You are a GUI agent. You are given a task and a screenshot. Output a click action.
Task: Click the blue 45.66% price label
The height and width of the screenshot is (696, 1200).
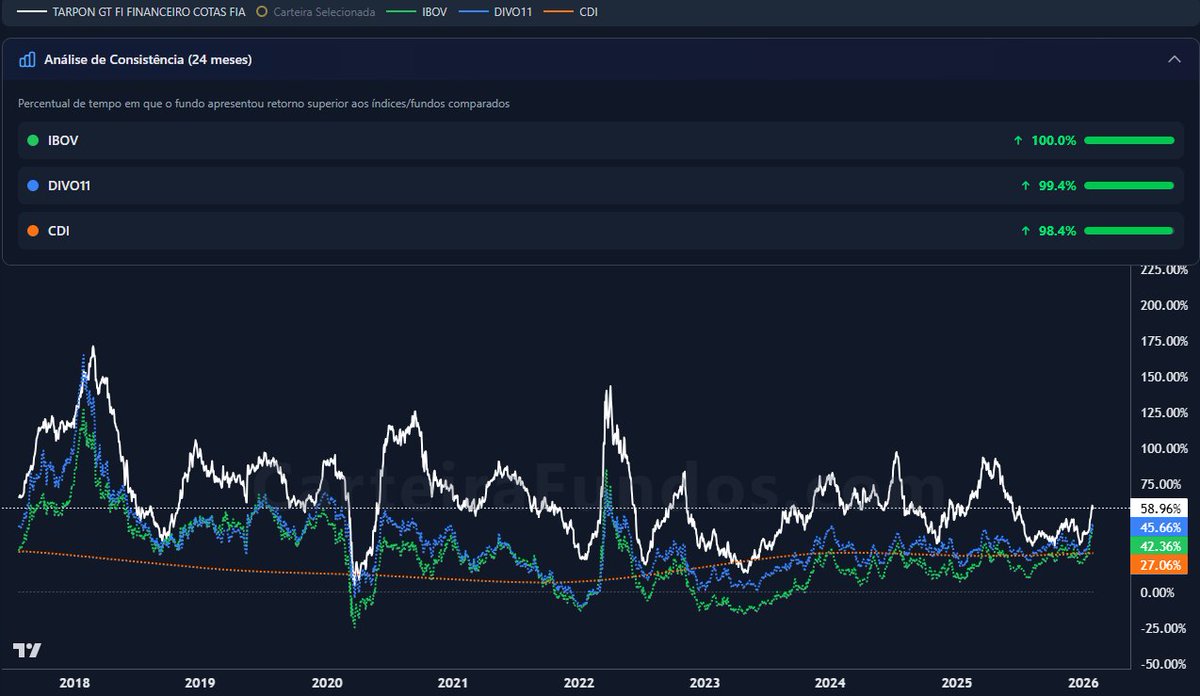coord(1157,527)
